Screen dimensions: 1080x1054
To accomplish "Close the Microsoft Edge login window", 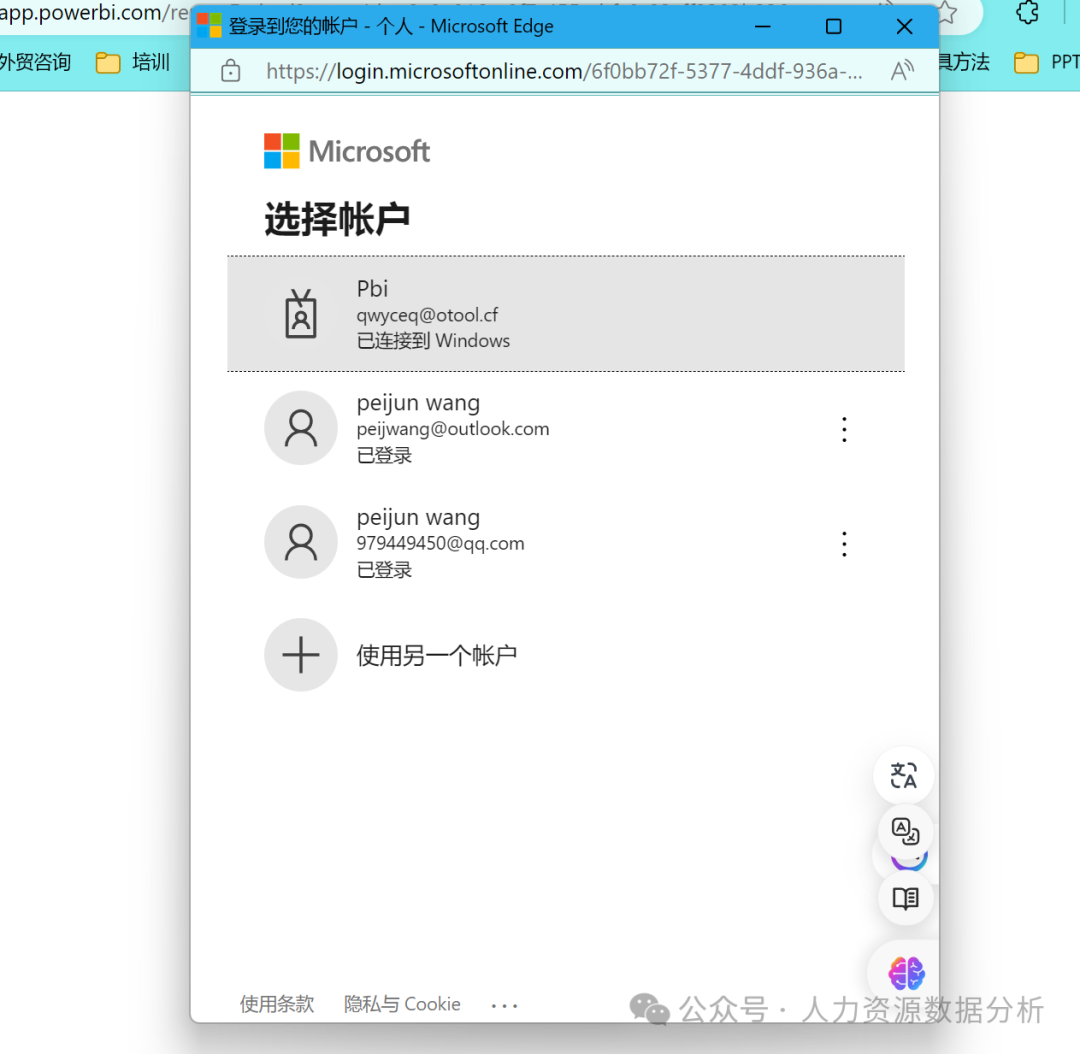I will coord(904,26).
